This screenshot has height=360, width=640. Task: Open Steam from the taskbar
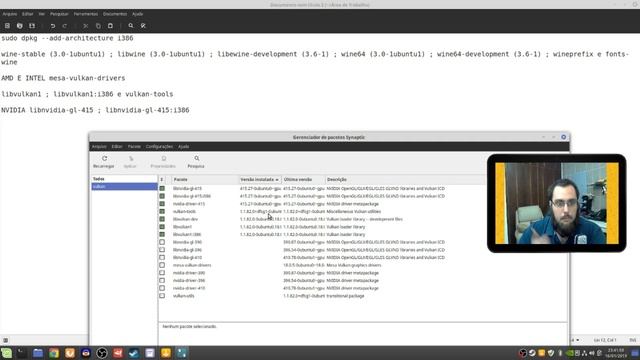[134, 353]
